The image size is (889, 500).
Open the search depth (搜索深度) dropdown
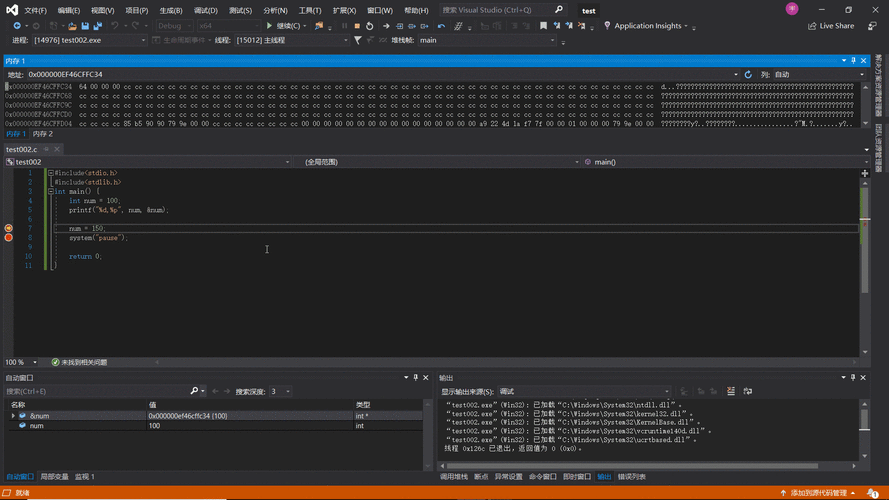point(280,391)
